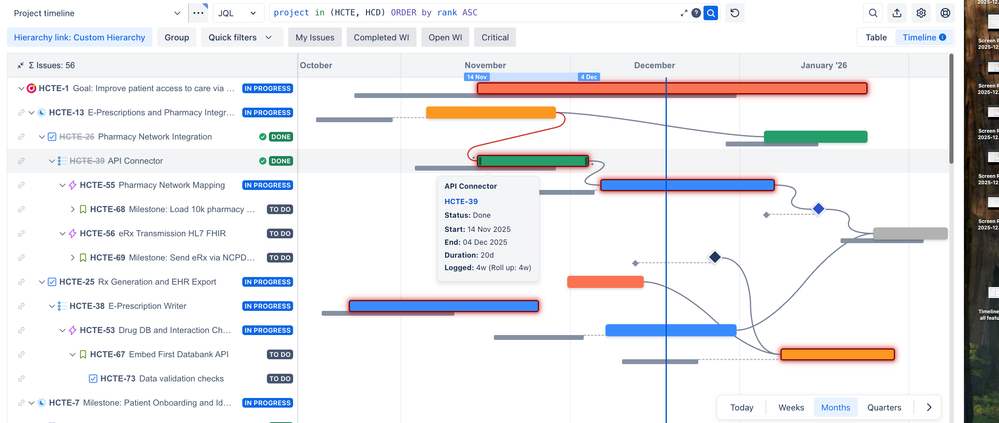Collapse HCTE-39 API Connector row
This screenshot has height=423, width=999.
point(52,161)
